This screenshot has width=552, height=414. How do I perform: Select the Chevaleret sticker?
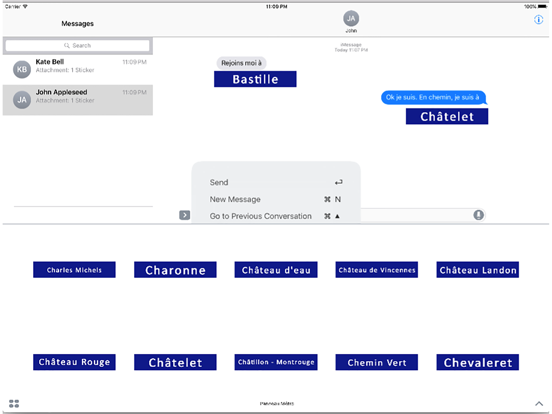point(478,362)
